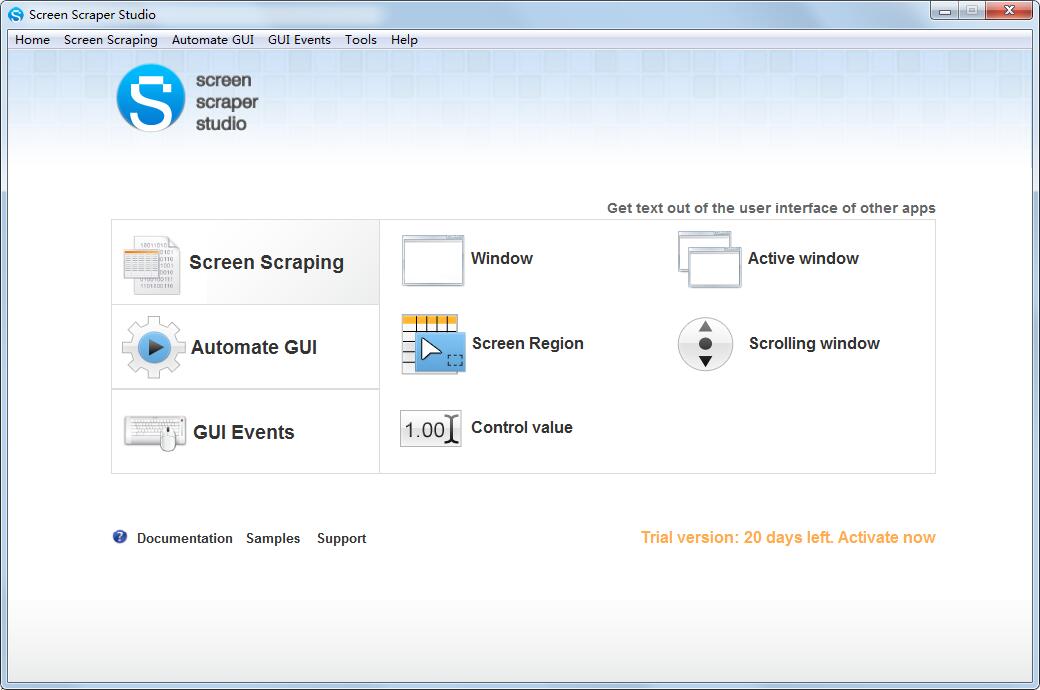
Task: Click the title bar application icon
Action: tap(13, 14)
